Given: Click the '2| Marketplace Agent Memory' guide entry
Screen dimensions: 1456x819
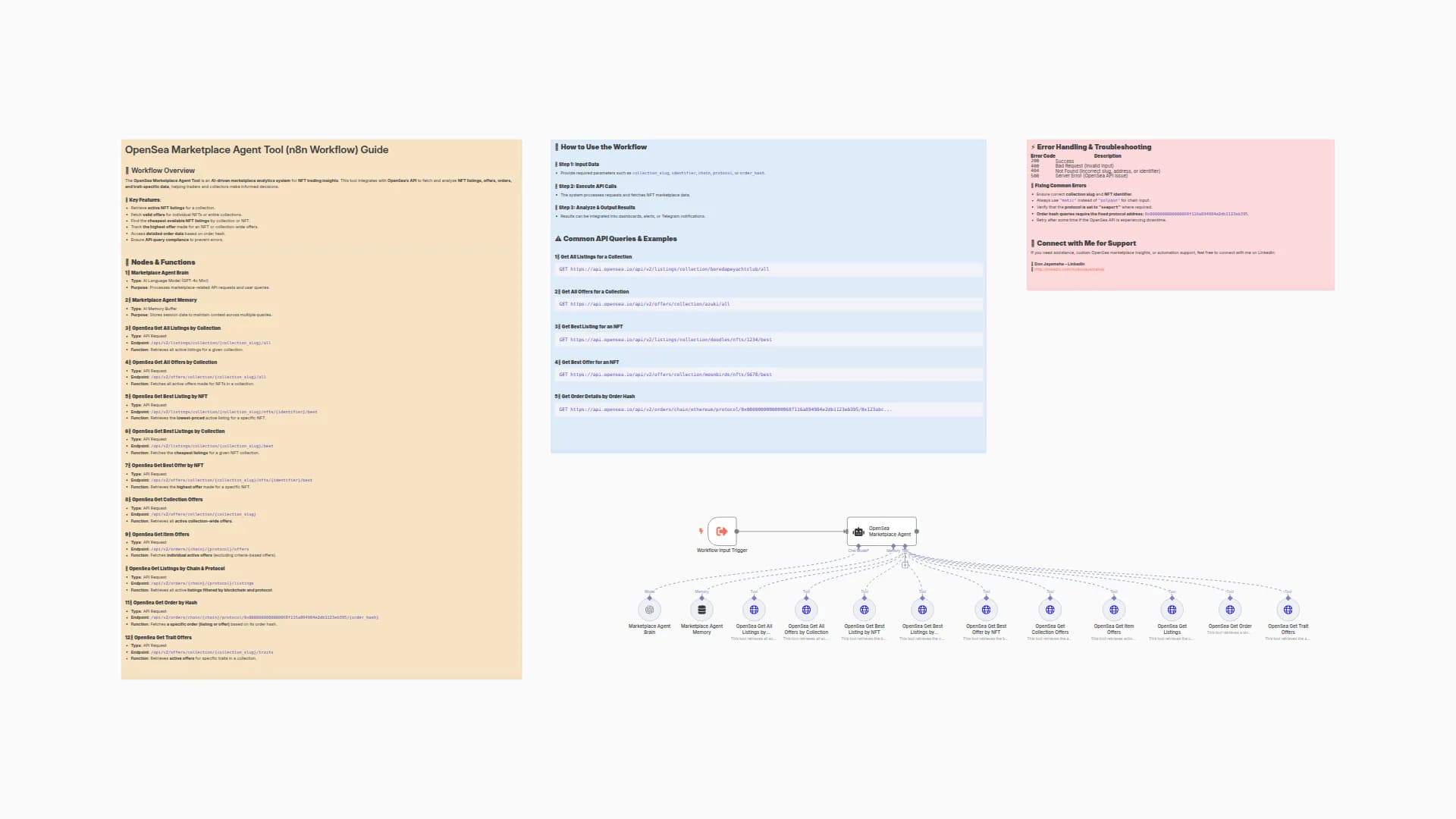Looking at the screenshot, I should 161,300.
